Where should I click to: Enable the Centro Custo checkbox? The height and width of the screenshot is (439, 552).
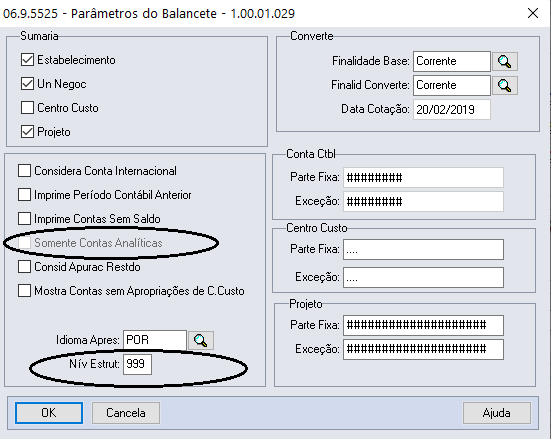[27, 108]
